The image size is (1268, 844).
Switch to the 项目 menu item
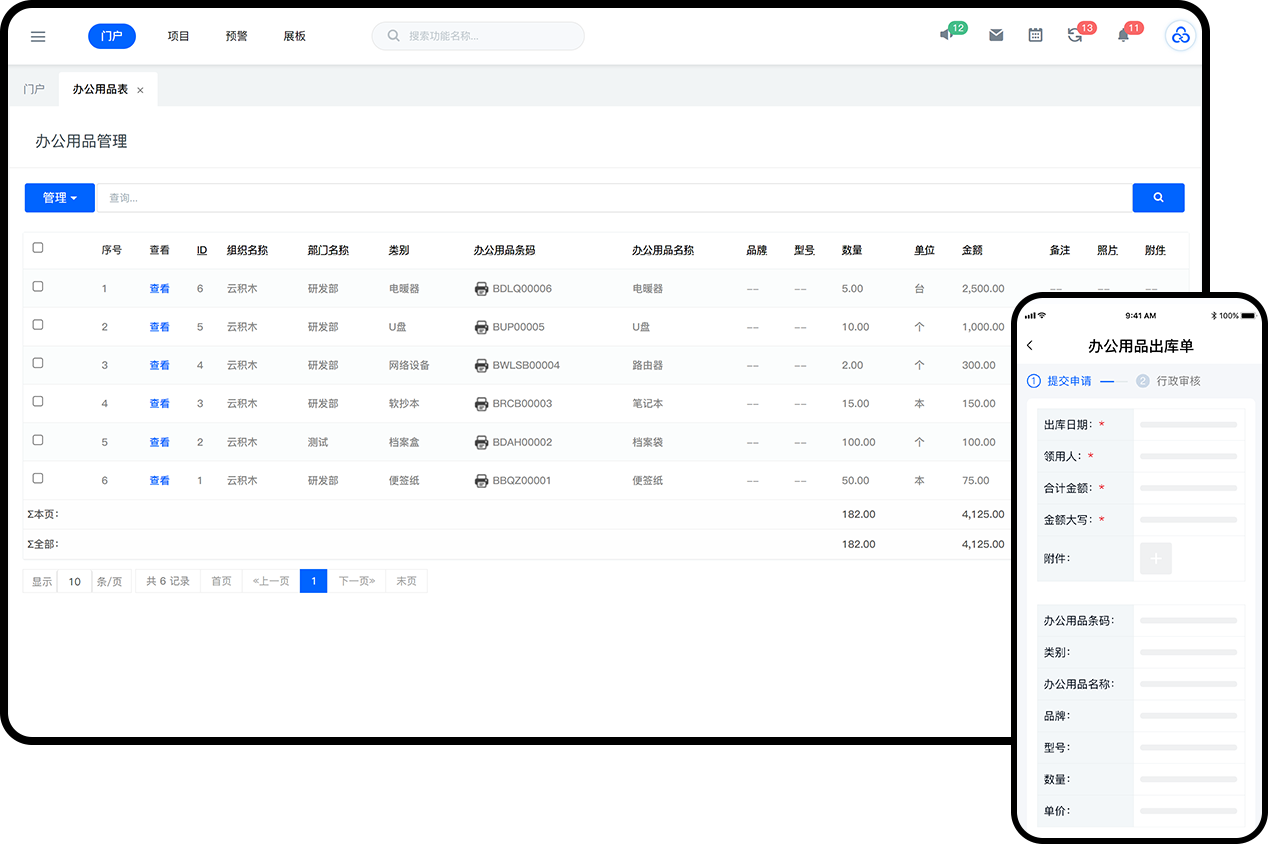coord(178,36)
